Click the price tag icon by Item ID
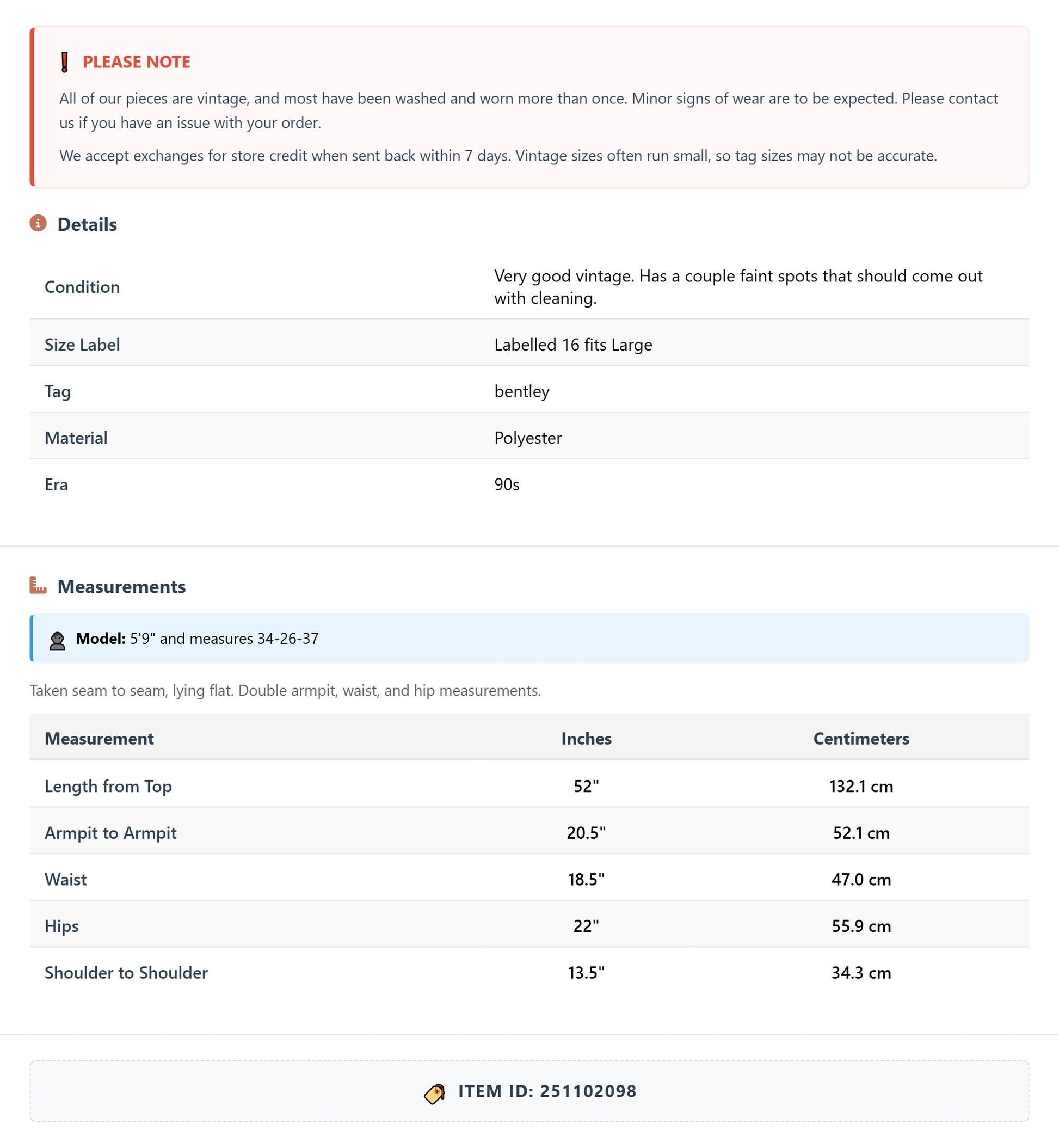1059x1148 pixels. point(434,1092)
